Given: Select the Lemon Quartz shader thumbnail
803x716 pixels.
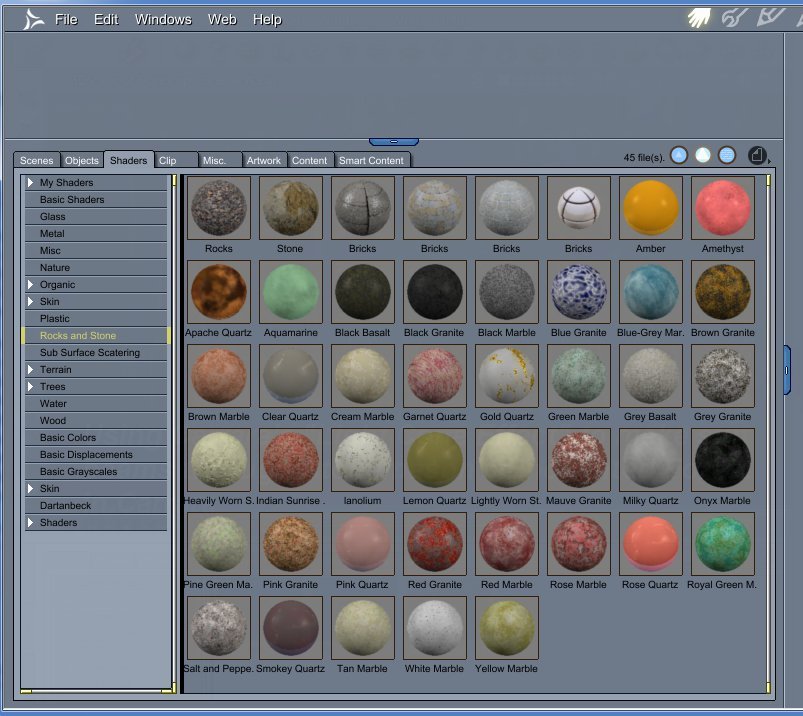Looking at the screenshot, I should point(435,460).
